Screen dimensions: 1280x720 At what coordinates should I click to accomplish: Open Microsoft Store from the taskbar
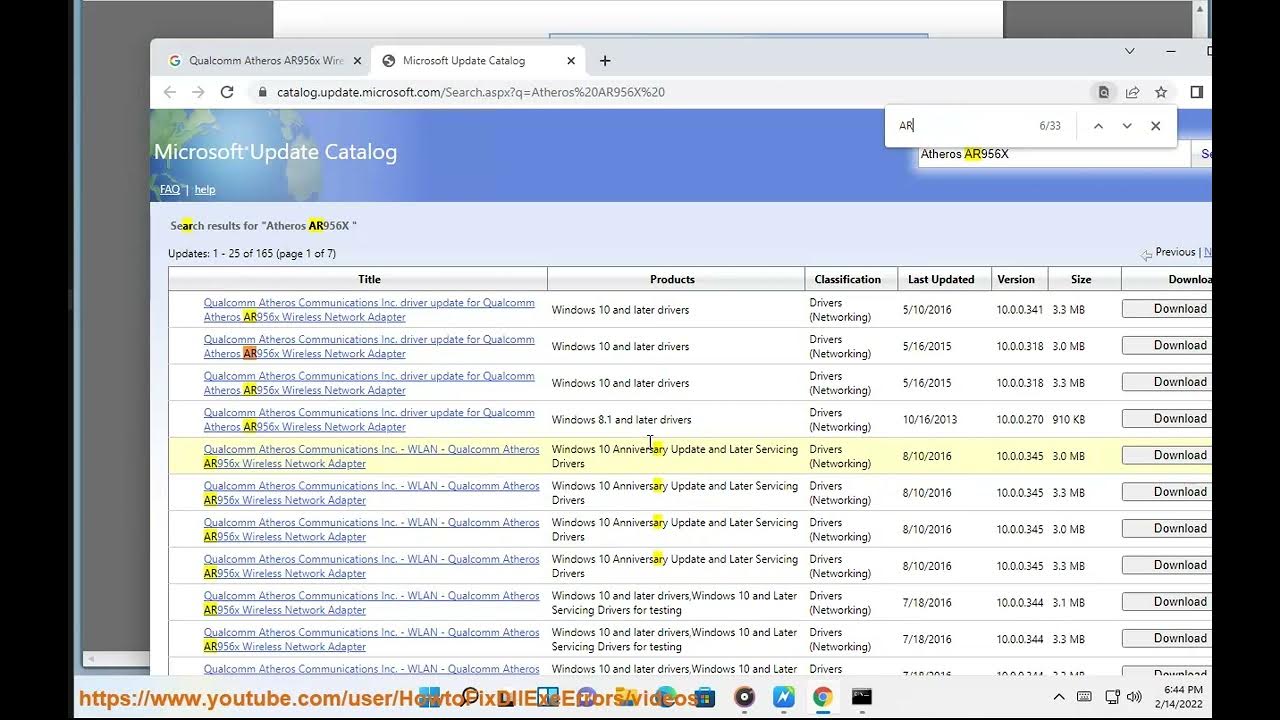pyautogui.click(x=705, y=697)
